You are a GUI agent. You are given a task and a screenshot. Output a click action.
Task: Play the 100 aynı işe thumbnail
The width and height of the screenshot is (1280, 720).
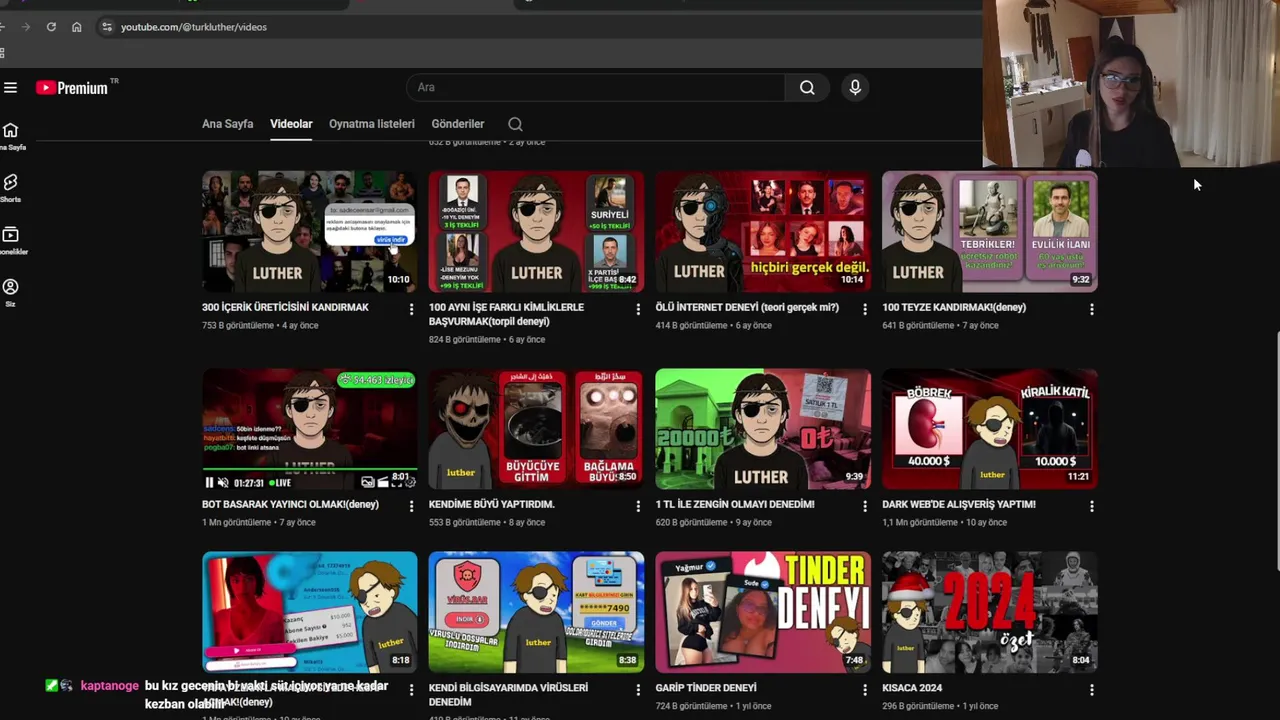(x=536, y=232)
